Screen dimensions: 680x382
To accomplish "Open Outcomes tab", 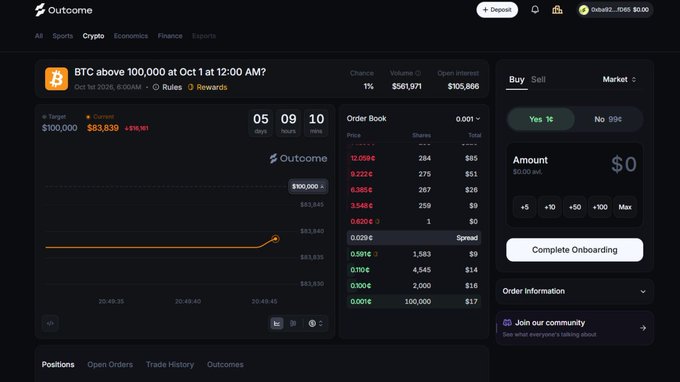I will pos(225,365).
